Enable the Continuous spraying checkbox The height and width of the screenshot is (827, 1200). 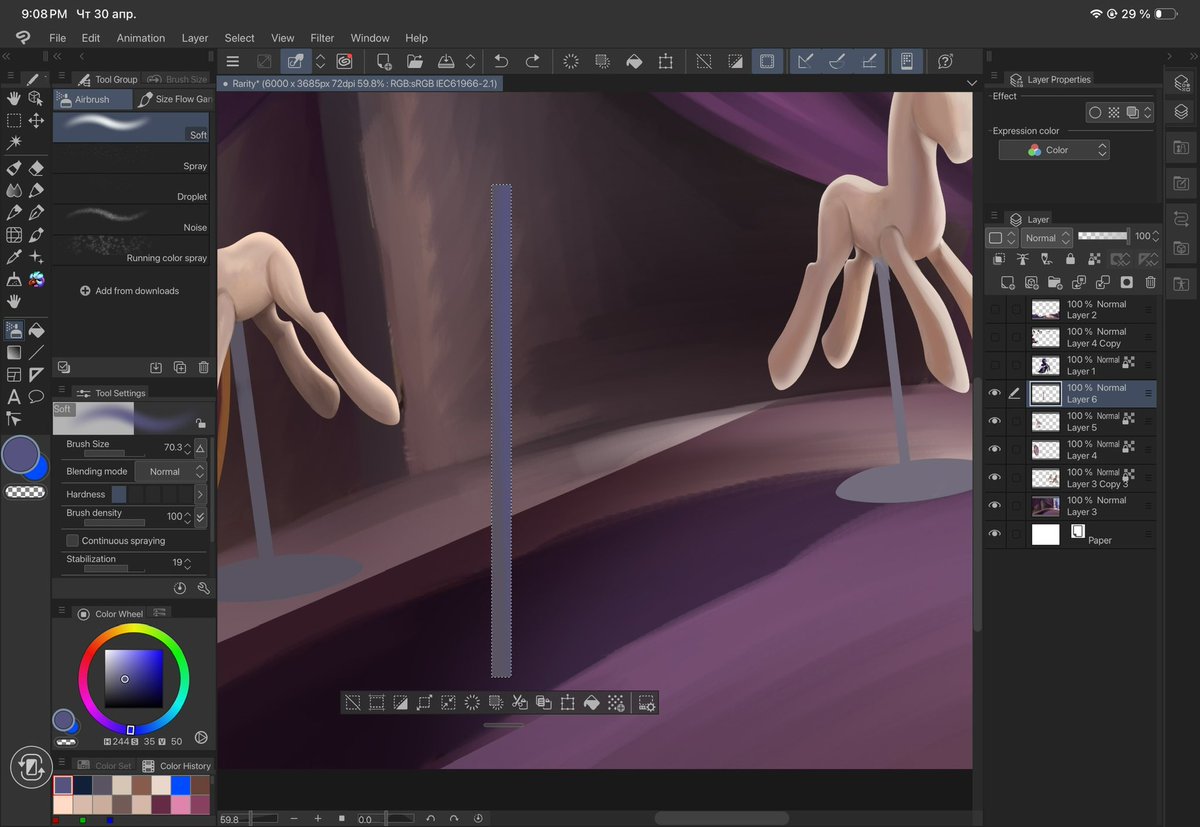point(72,541)
